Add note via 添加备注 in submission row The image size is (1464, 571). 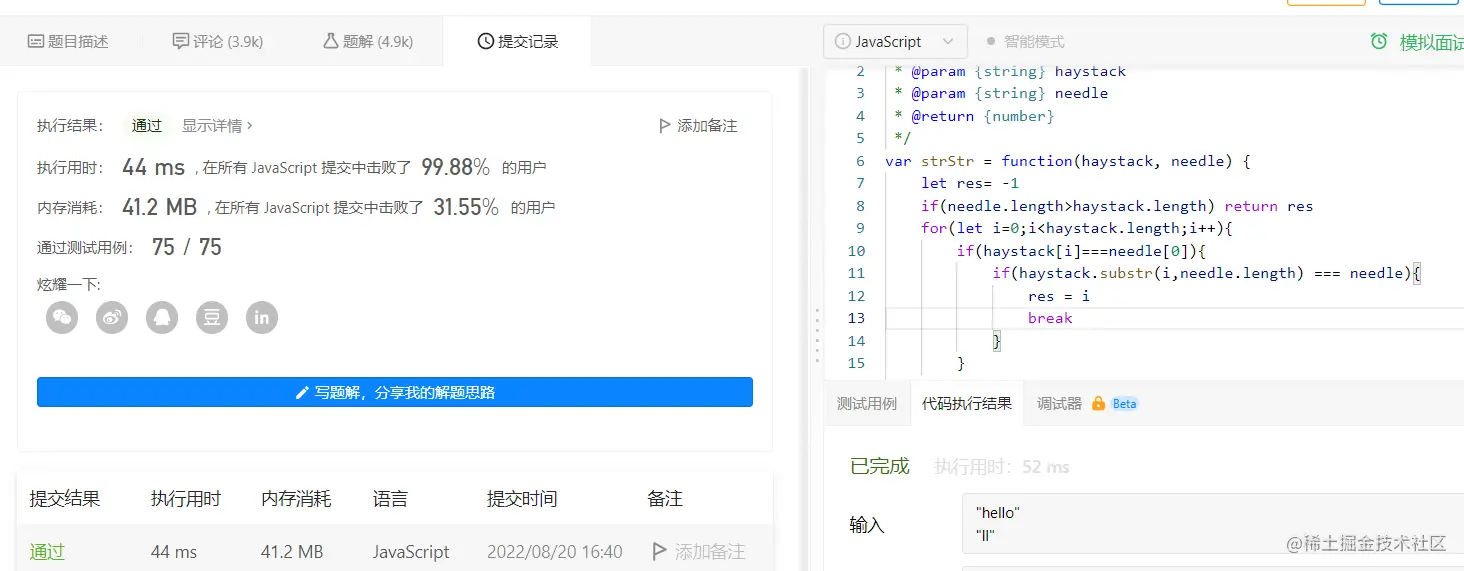pyautogui.click(x=698, y=551)
